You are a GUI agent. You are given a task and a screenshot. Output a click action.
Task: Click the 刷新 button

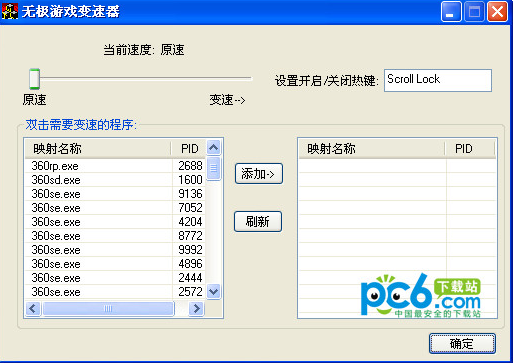point(258,221)
